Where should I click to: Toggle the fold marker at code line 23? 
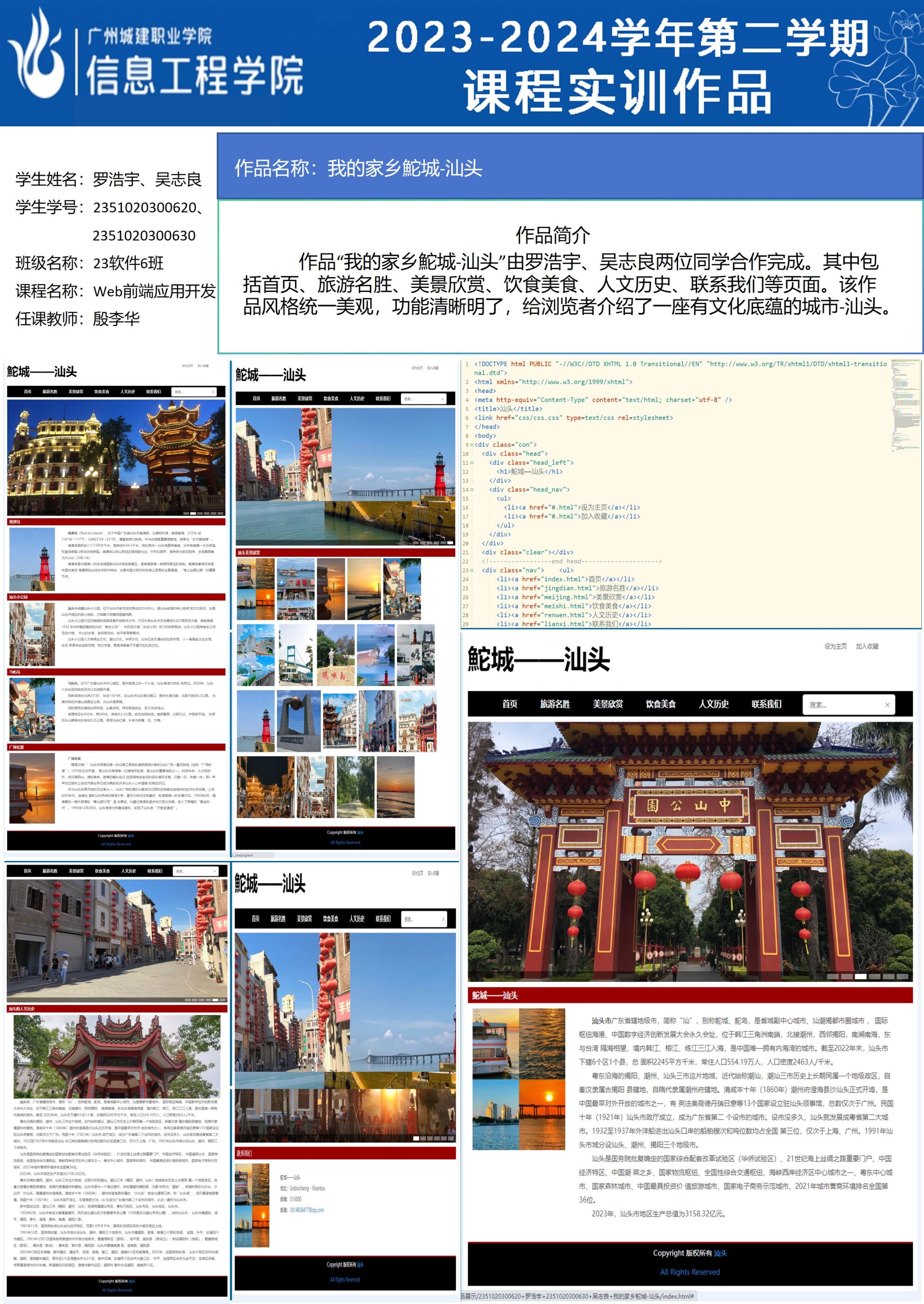(471, 570)
